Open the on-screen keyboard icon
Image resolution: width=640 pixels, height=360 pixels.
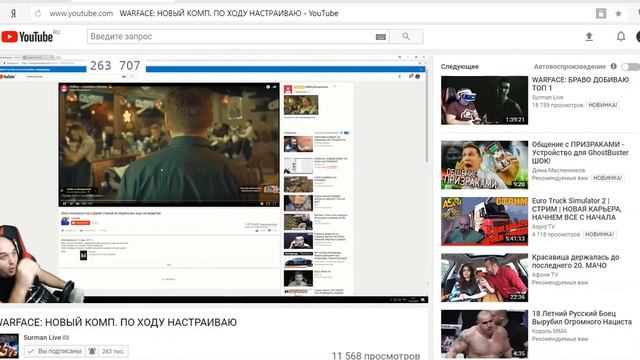(x=380, y=37)
